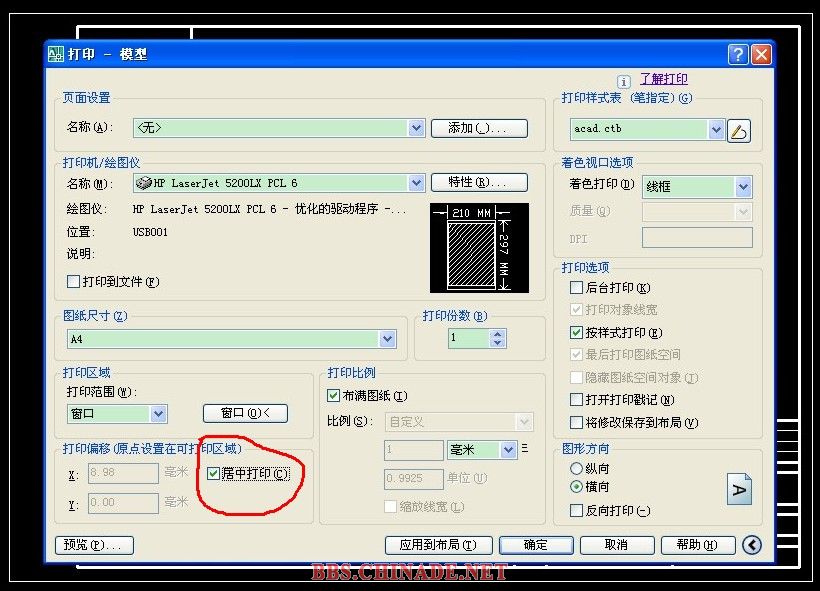
Task: Open the plot style table editor pencil icon
Action: pos(738,131)
